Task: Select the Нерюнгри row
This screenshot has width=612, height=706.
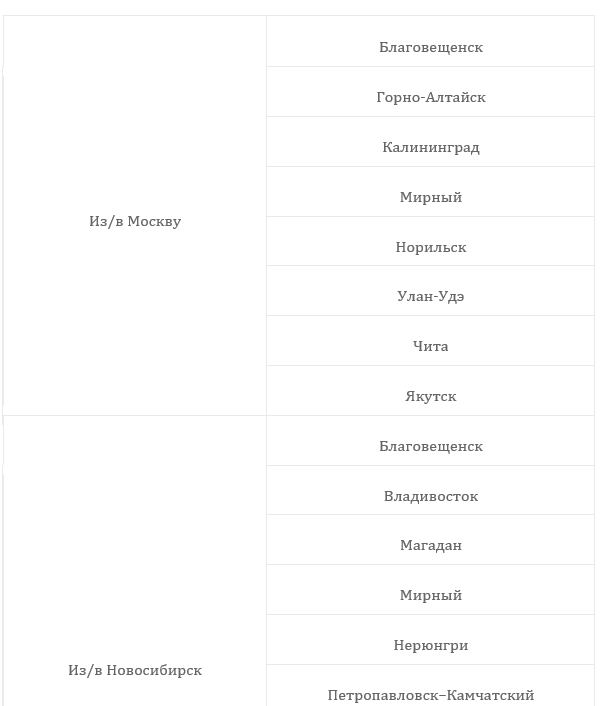Action: (431, 640)
